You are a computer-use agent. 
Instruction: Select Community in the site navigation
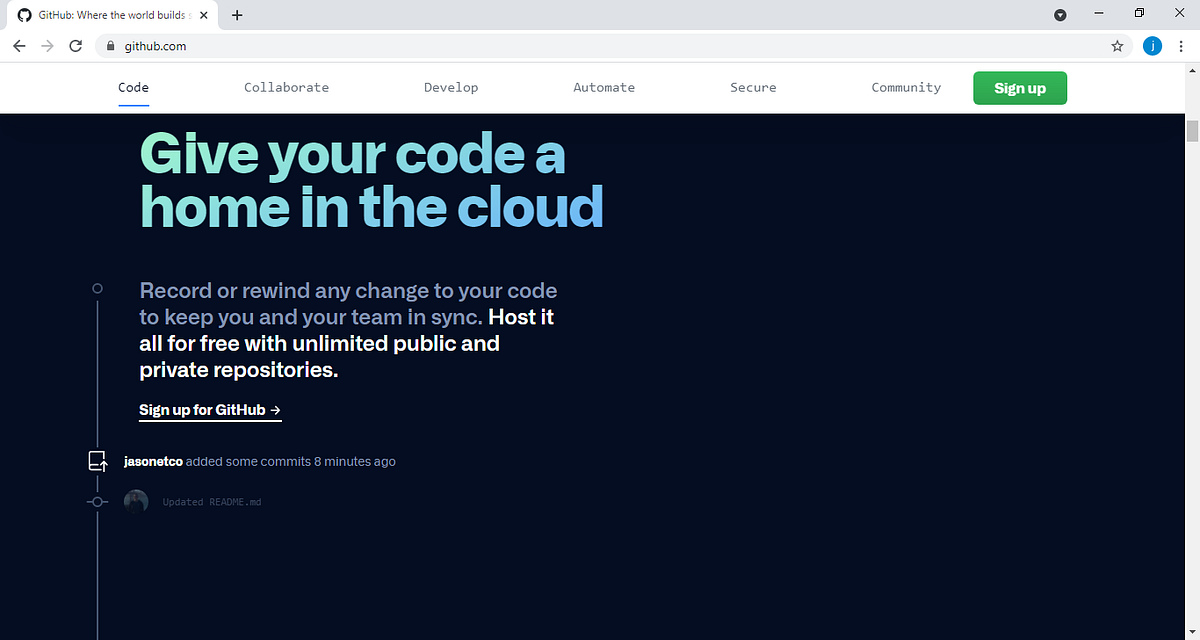(x=906, y=87)
